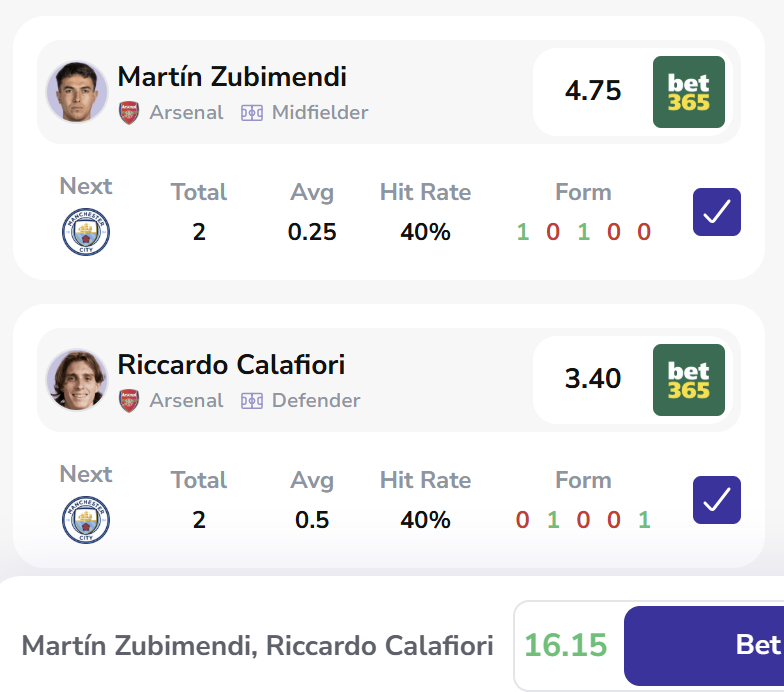
Task: Select the 4.75 odds for Zubimendi
Action: (x=592, y=92)
